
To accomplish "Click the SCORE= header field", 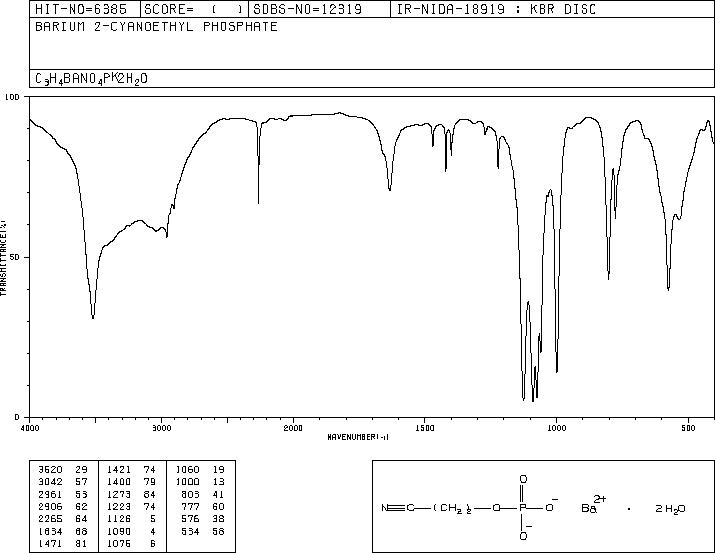I will tap(194, 9).
